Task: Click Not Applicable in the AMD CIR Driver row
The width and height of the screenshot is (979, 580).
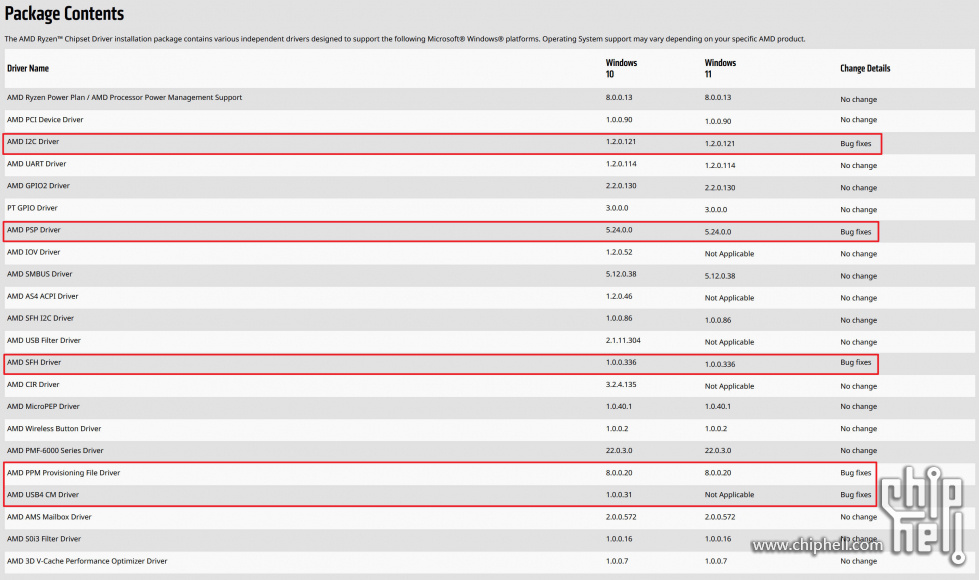Action: (729, 386)
